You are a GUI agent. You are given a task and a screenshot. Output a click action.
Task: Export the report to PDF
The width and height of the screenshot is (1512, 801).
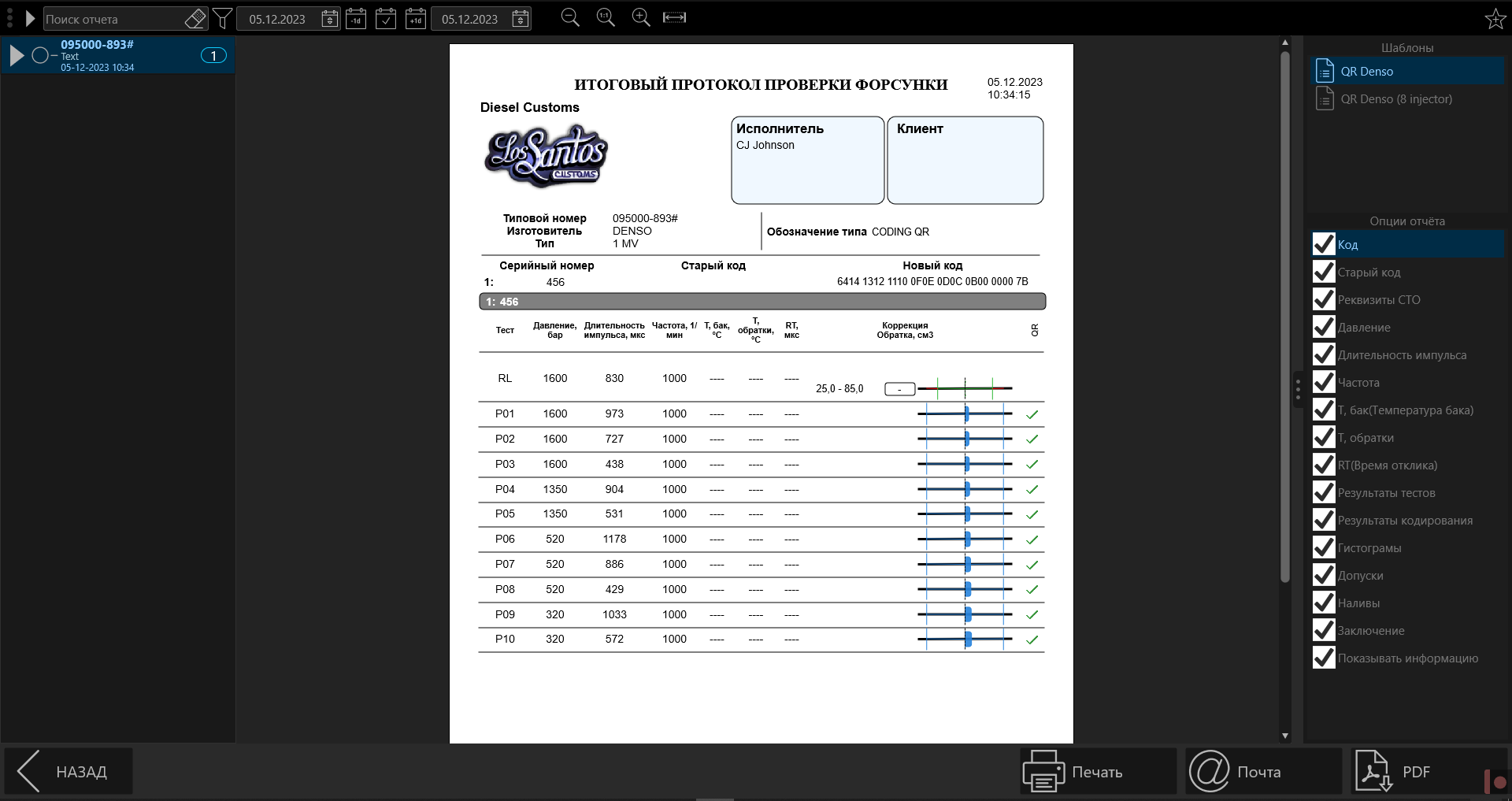coord(1417,772)
